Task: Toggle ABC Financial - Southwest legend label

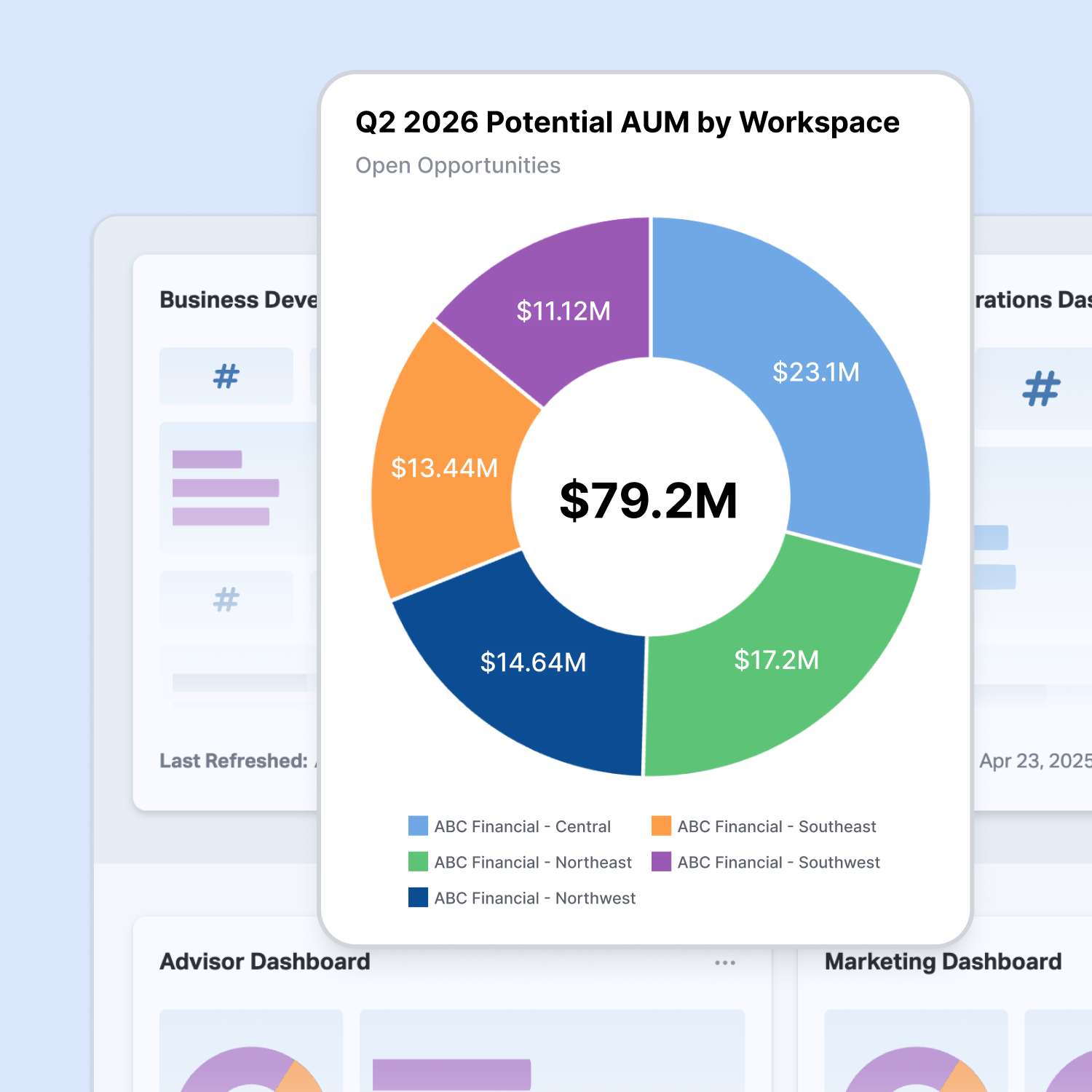Action: point(778,862)
